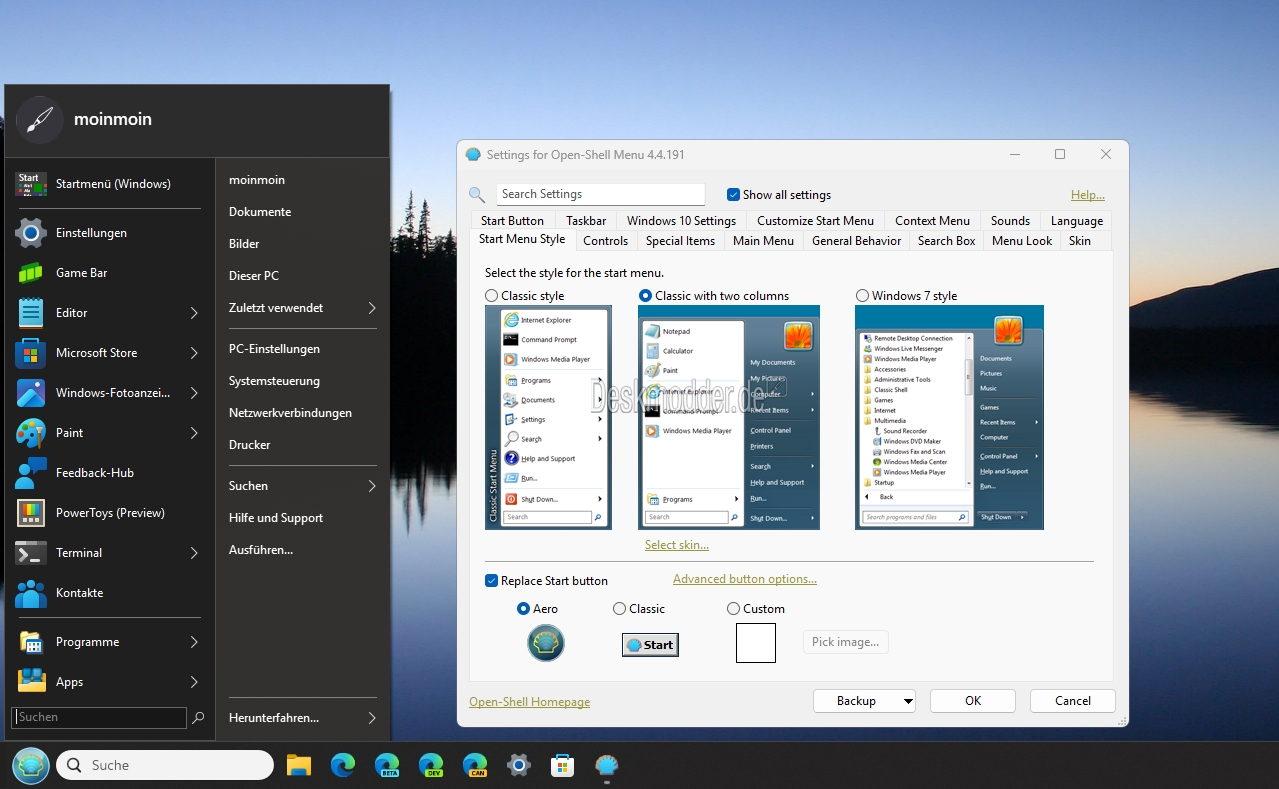Click the Windows 7 style preview thumbnail
Image resolution: width=1279 pixels, height=789 pixels.
click(x=949, y=417)
